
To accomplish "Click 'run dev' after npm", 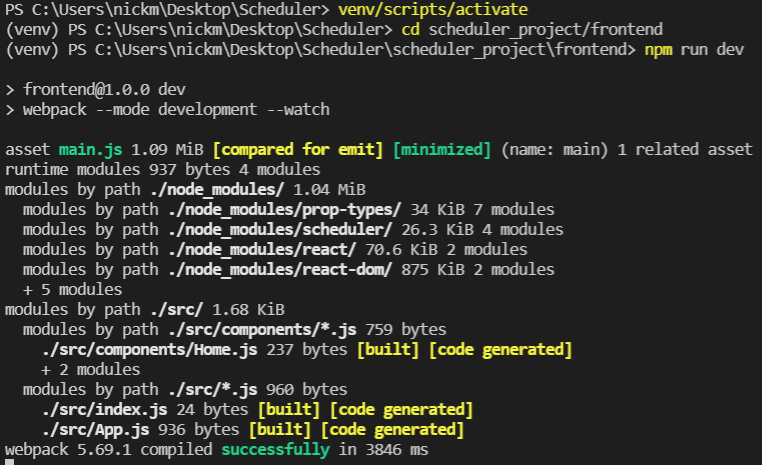I will click(712, 50).
